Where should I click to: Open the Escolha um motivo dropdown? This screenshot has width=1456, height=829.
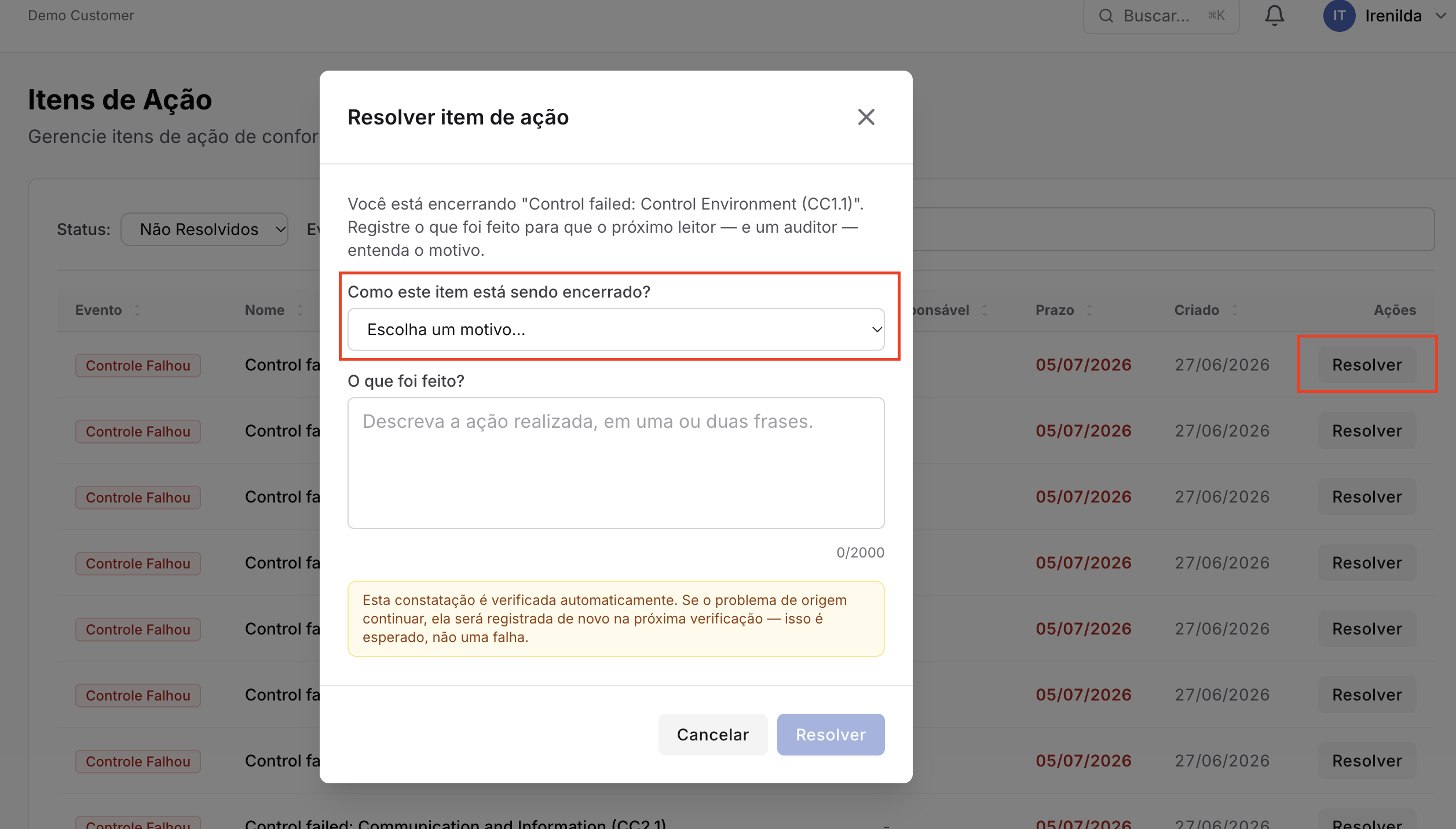click(x=616, y=329)
